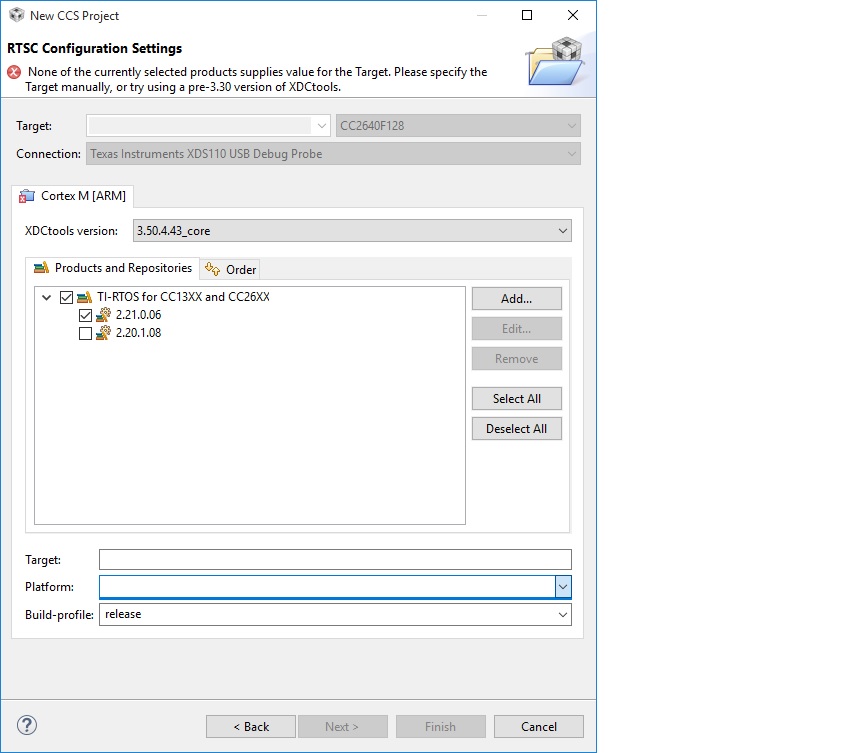Click the Add... button
The width and height of the screenshot is (864, 753).
(517, 299)
